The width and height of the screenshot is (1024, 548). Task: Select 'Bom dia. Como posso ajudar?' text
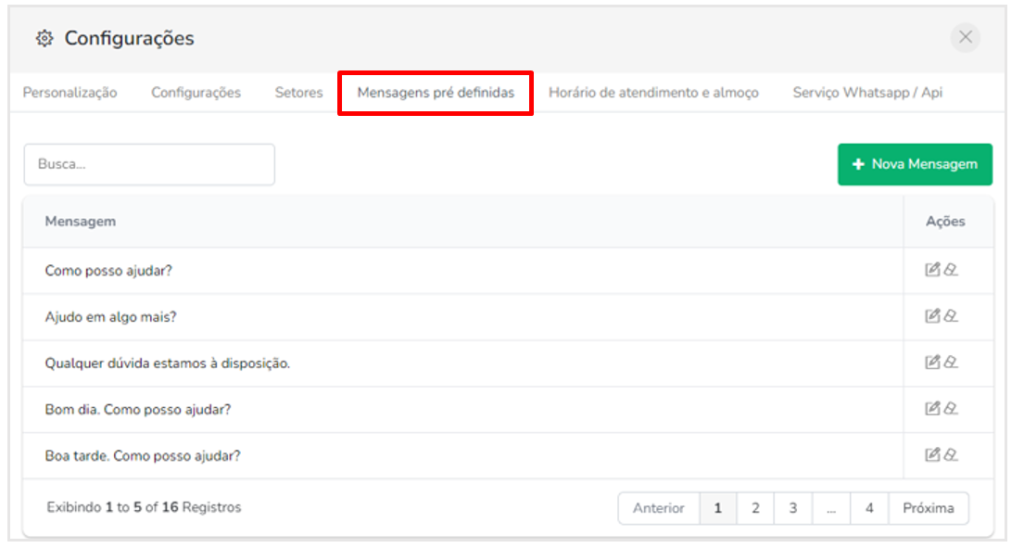138,410
